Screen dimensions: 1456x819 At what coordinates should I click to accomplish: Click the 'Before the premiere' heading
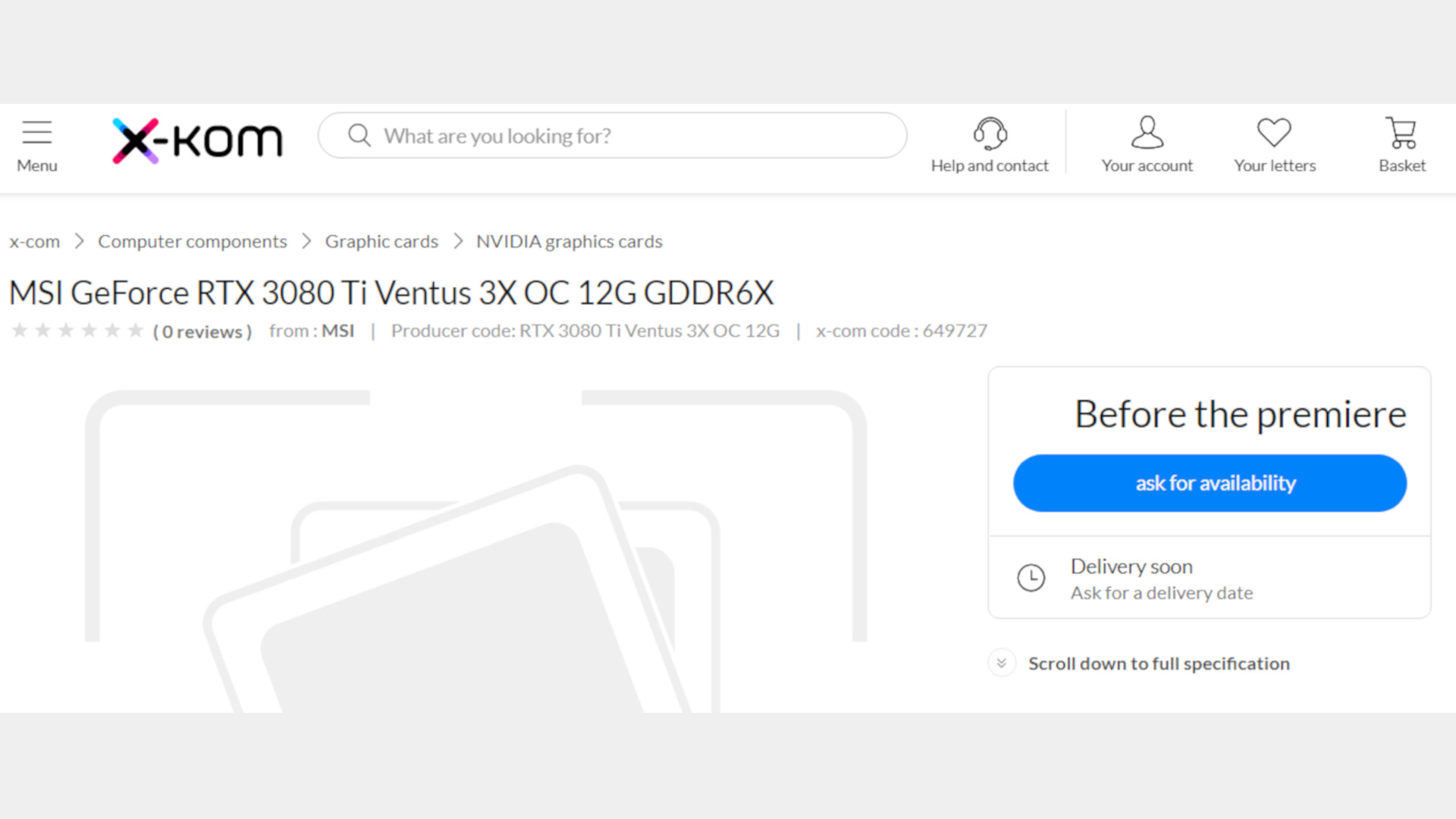point(1241,414)
